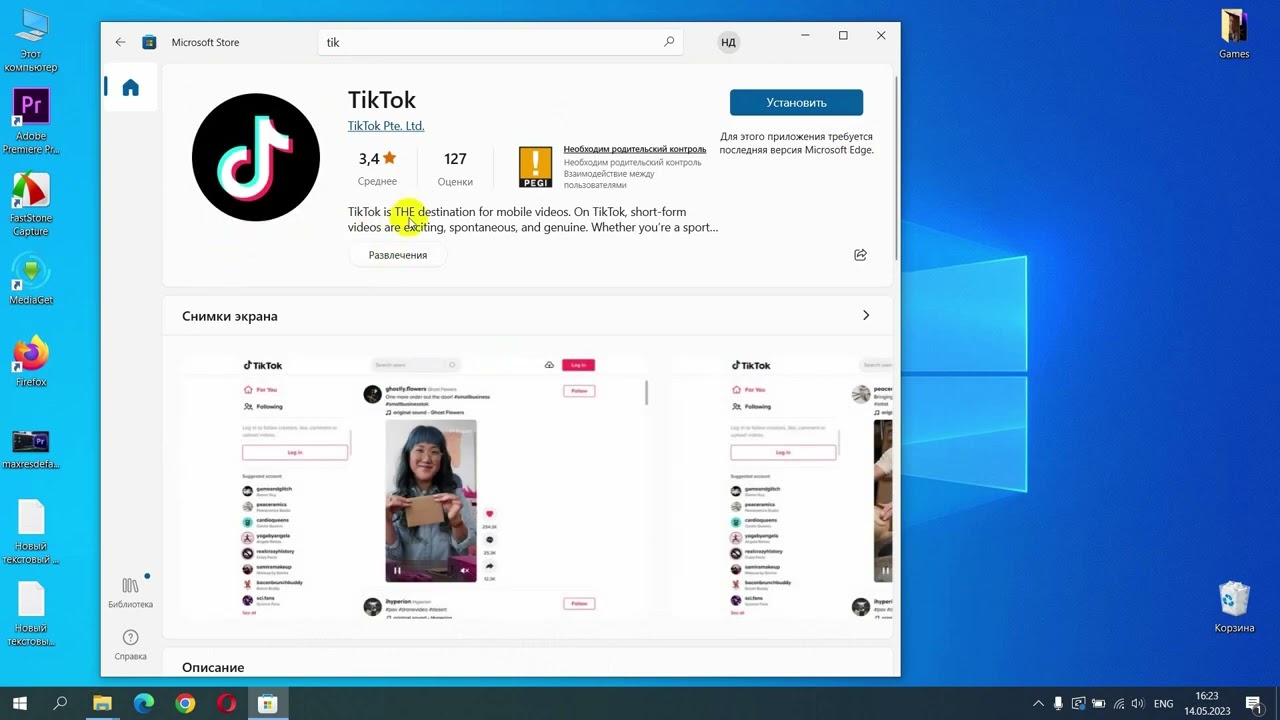The image size is (1280, 720).
Task: Click the Microsoft Store bag logo icon
Action: (149, 42)
